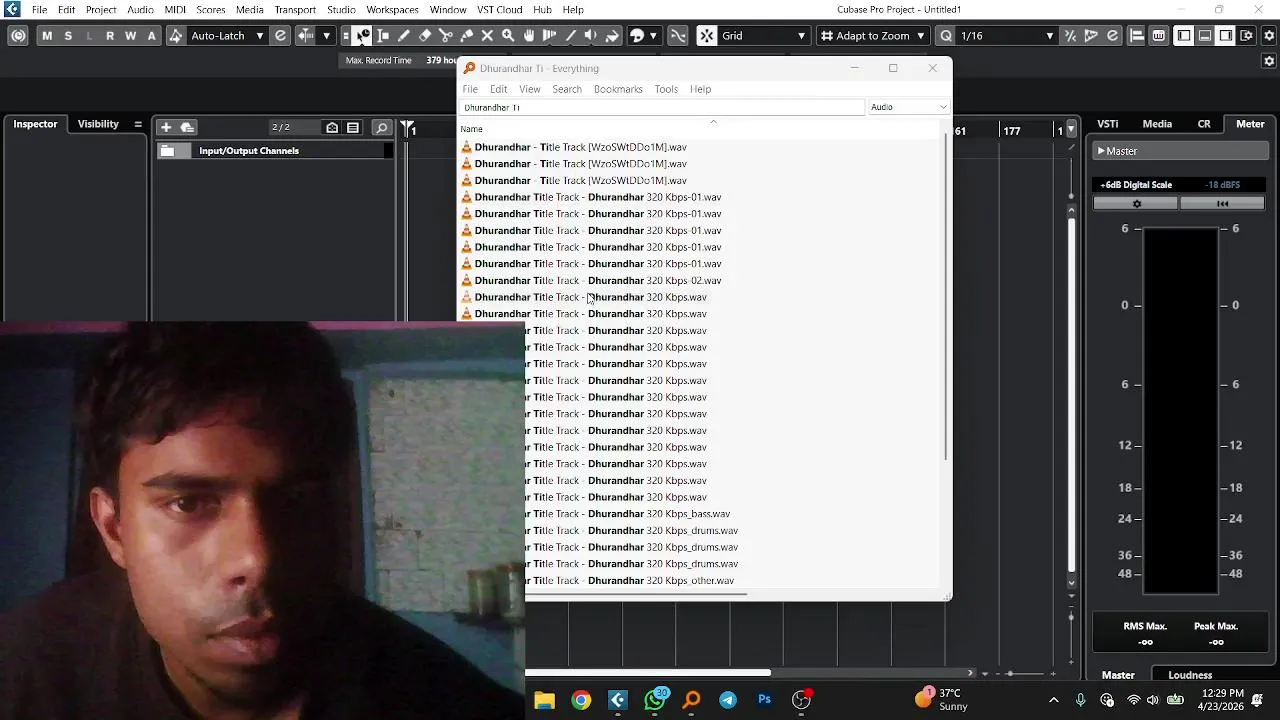Select the Range Selection tool
Viewport: 1280px width, 720px height.
click(x=383, y=35)
